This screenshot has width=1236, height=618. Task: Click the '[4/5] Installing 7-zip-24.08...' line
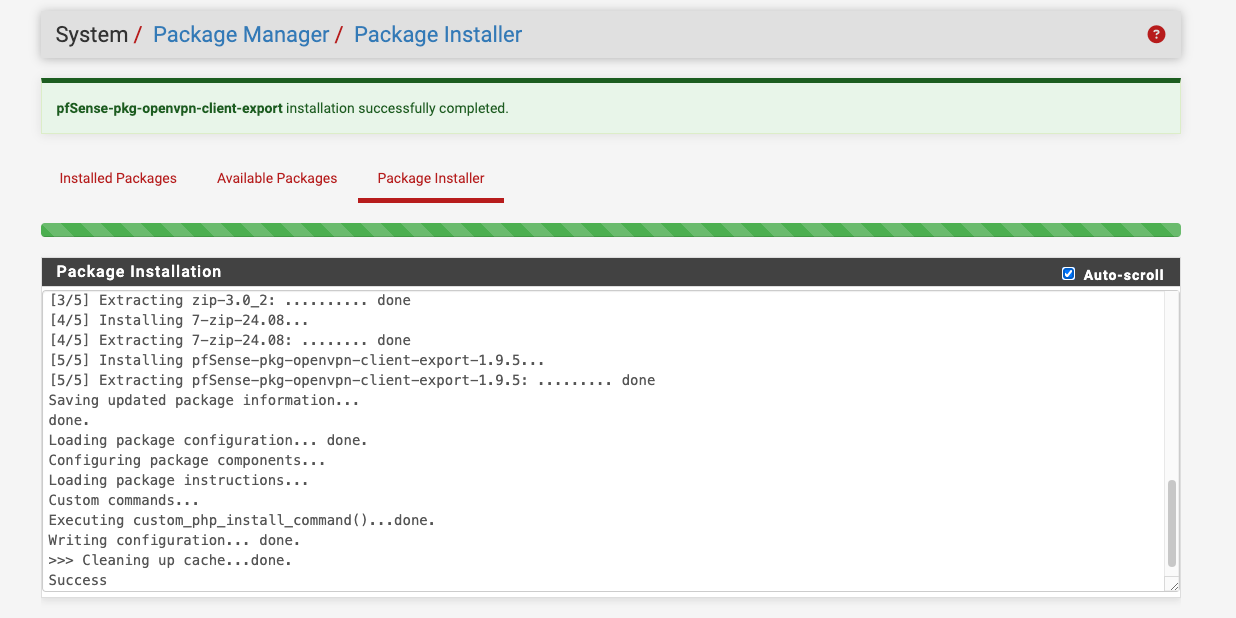coord(179,320)
